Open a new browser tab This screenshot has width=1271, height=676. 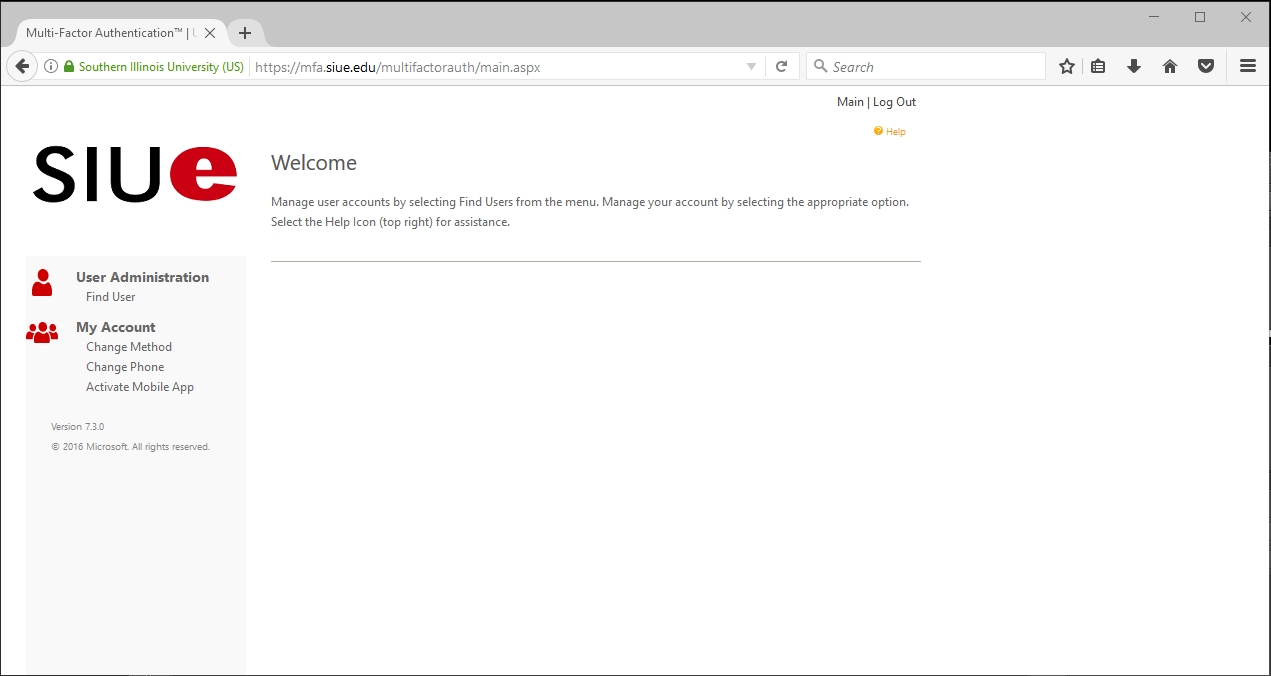(245, 33)
